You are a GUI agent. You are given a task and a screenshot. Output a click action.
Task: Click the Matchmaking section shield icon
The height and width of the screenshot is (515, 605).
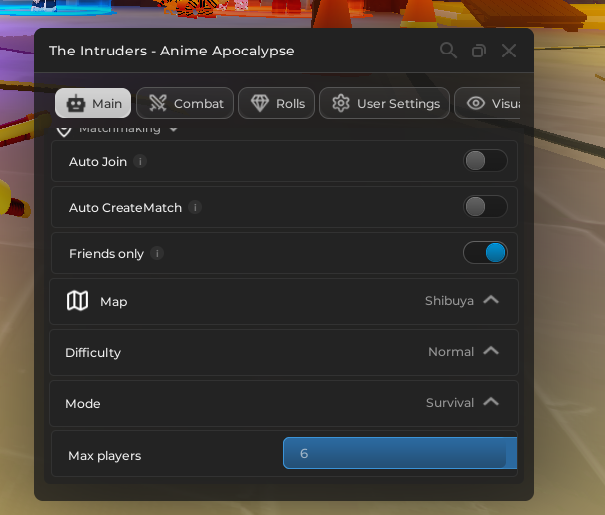pos(64,131)
